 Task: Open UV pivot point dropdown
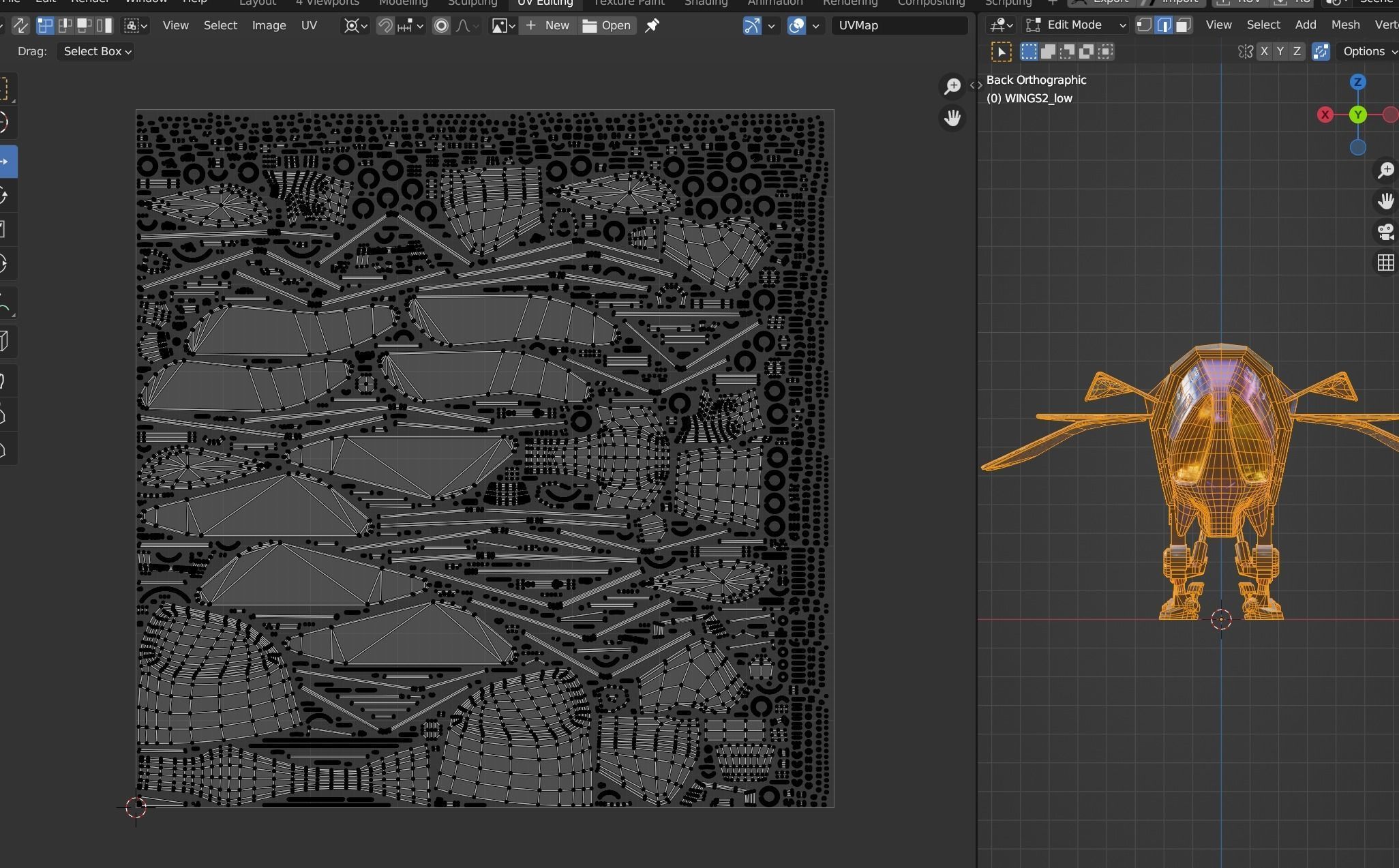click(356, 26)
